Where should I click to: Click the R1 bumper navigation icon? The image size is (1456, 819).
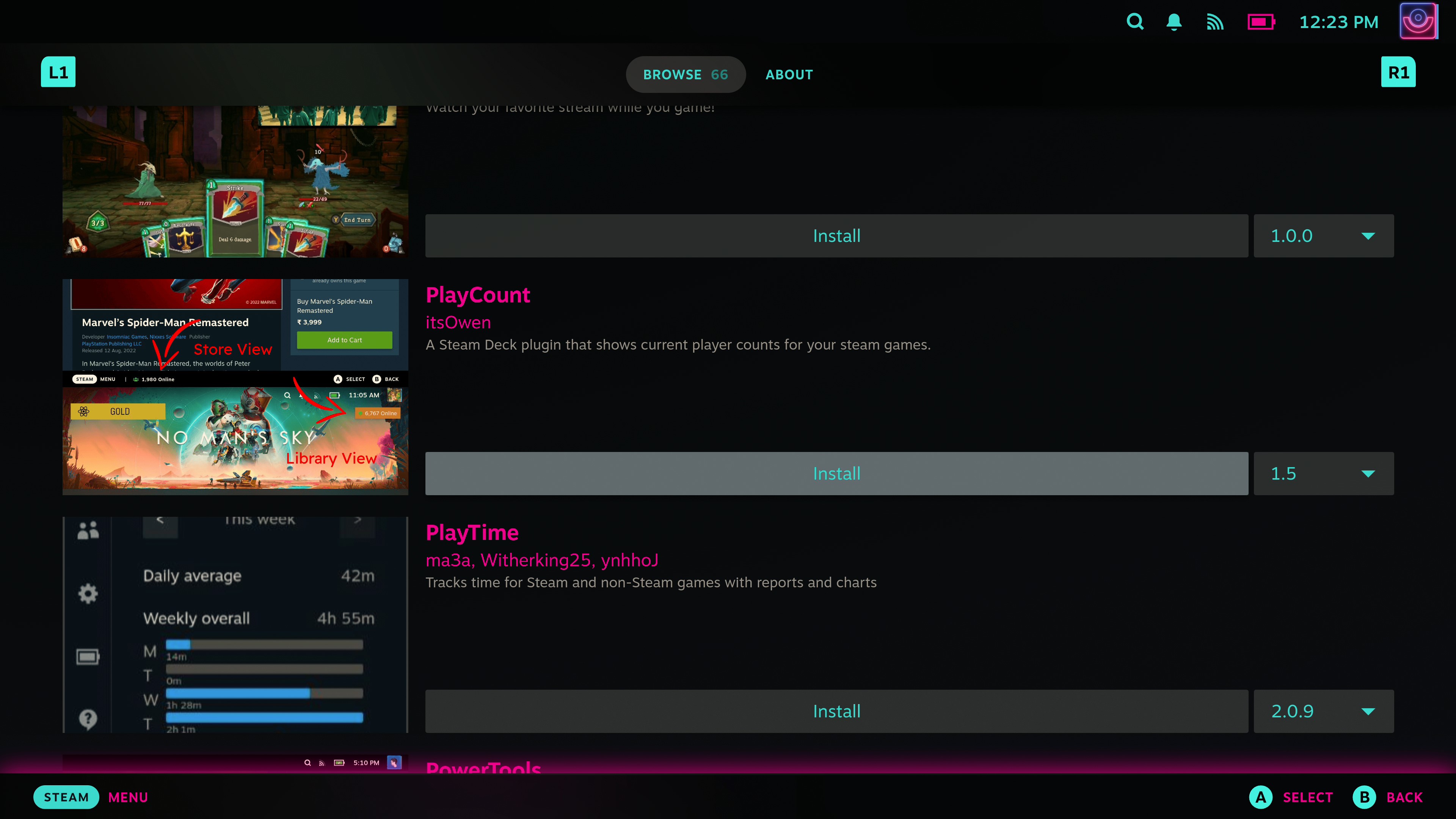(x=1398, y=72)
